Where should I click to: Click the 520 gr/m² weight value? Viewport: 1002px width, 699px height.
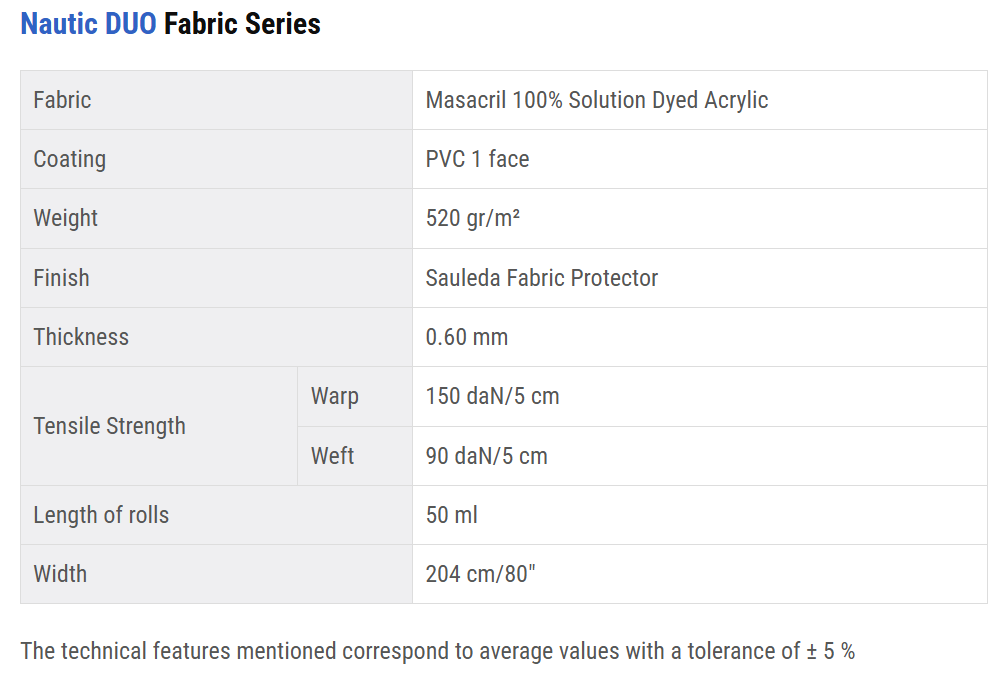point(472,218)
